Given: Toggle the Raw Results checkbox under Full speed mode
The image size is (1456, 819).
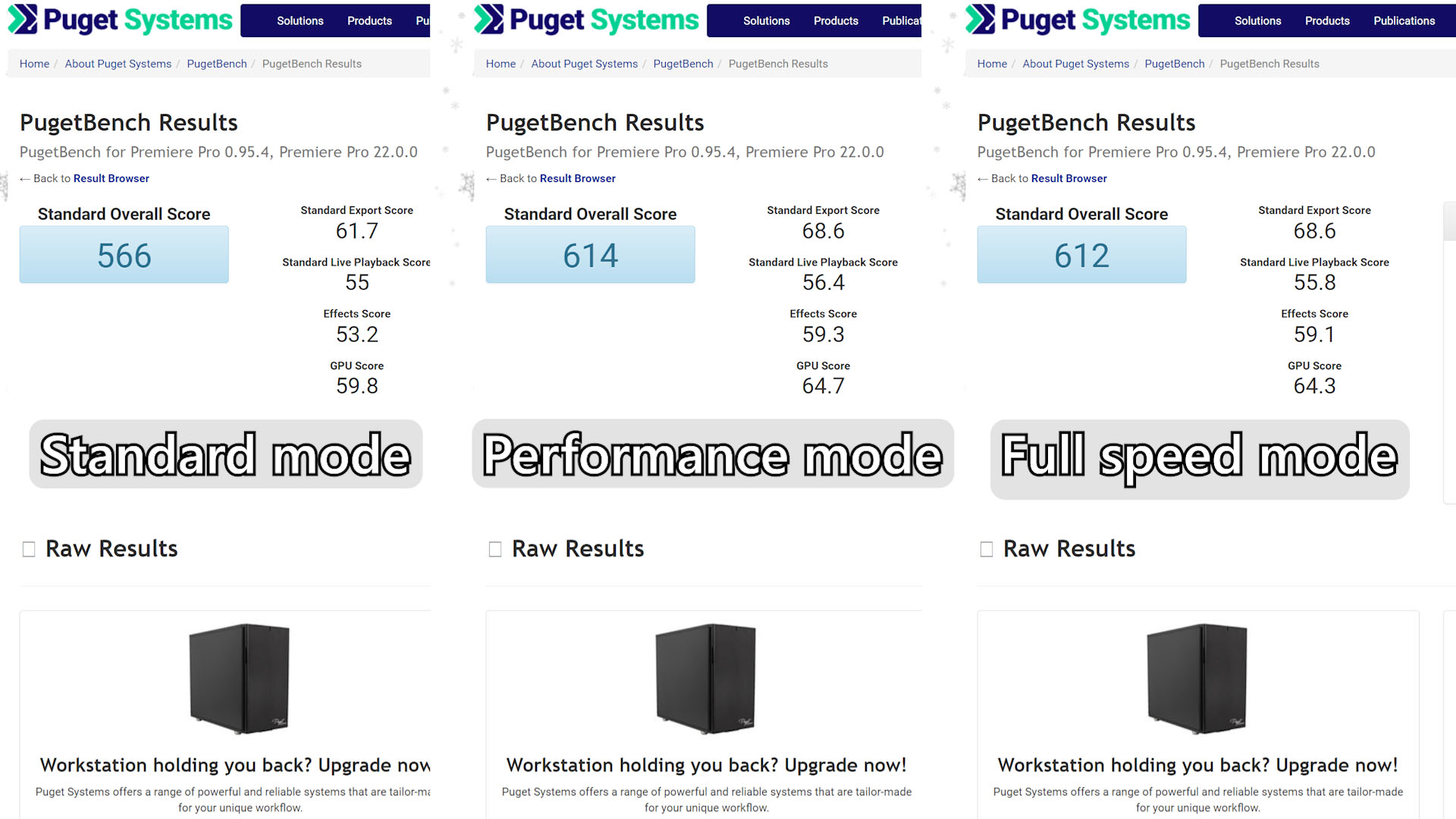Looking at the screenshot, I should [987, 549].
